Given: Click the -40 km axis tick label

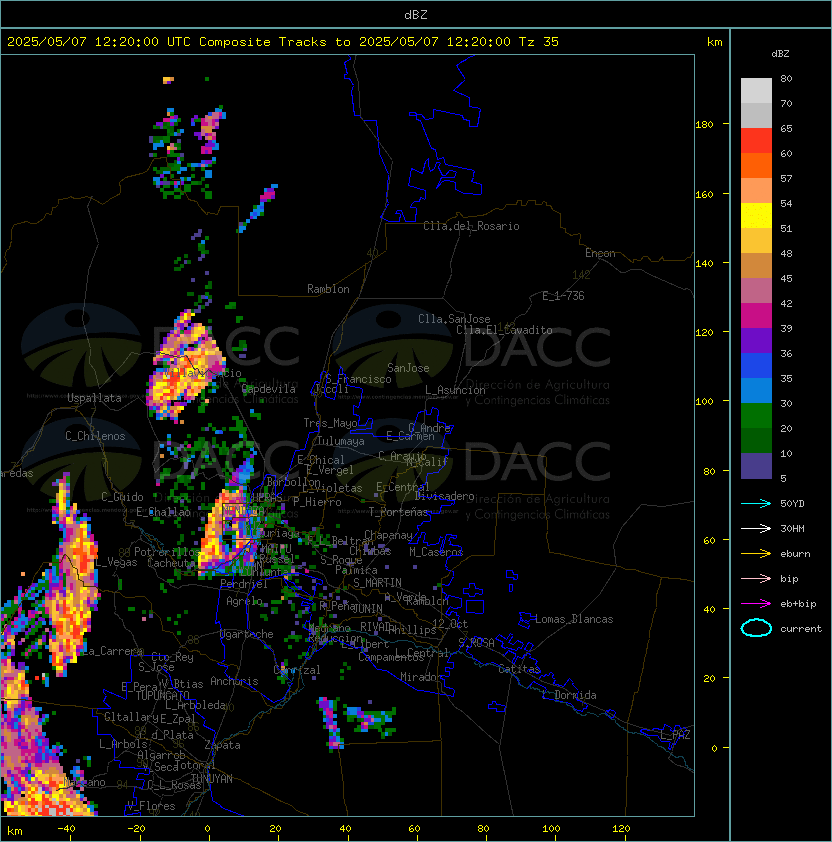Looking at the screenshot, I should (x=67, y=829).
